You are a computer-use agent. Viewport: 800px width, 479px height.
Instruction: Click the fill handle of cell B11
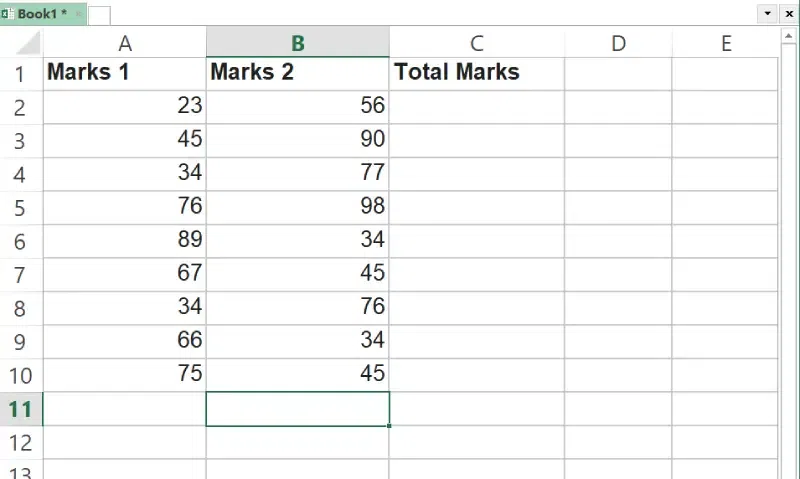[x=389, y=426]
